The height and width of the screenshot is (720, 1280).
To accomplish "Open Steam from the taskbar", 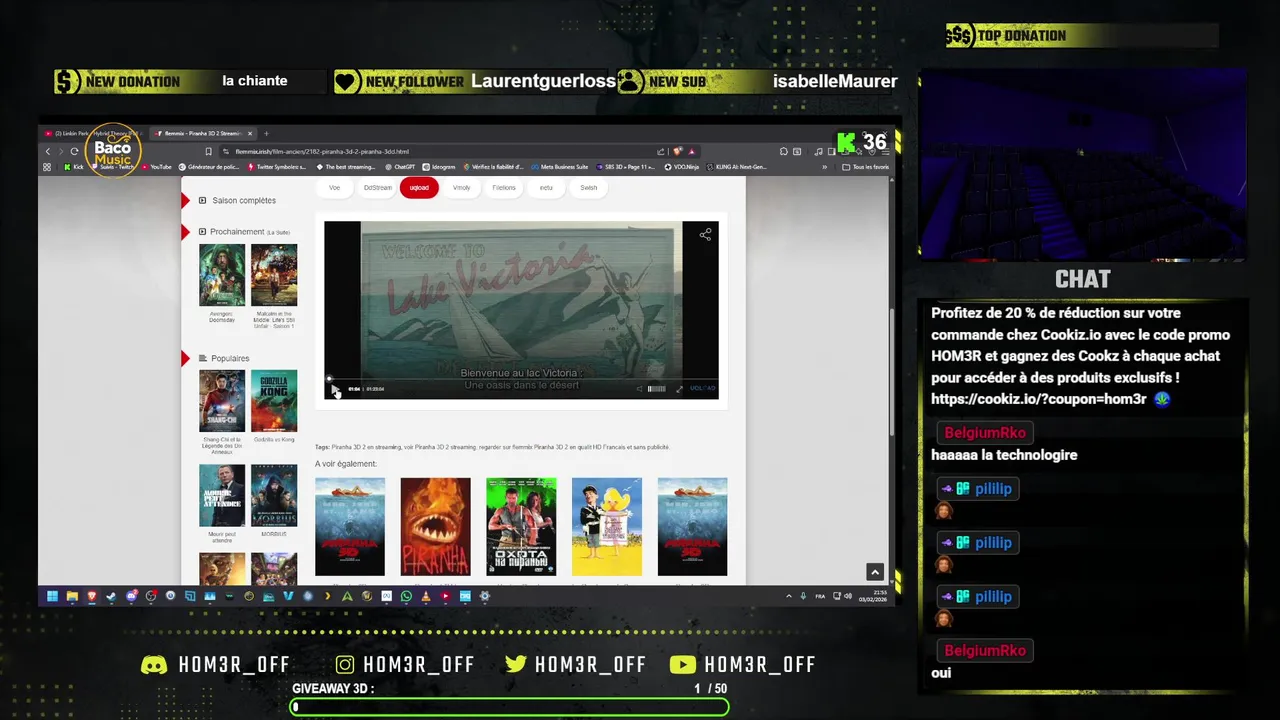I will coord(111,596).
